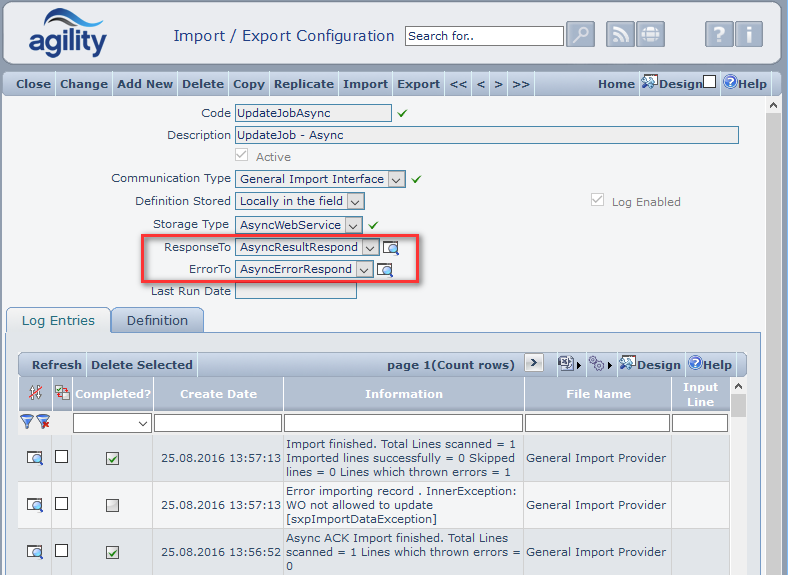Select the Log Entries tab

(58, 320)
